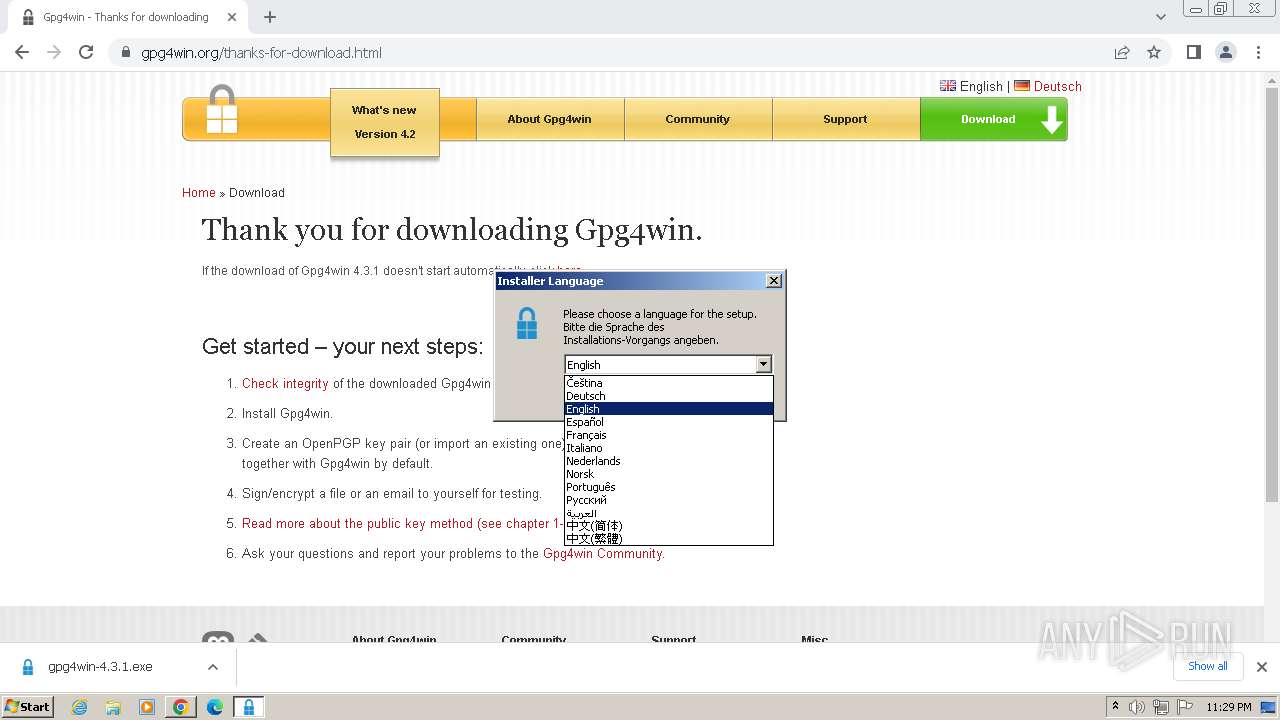Open the Read more about public key method link

point(404,523)
